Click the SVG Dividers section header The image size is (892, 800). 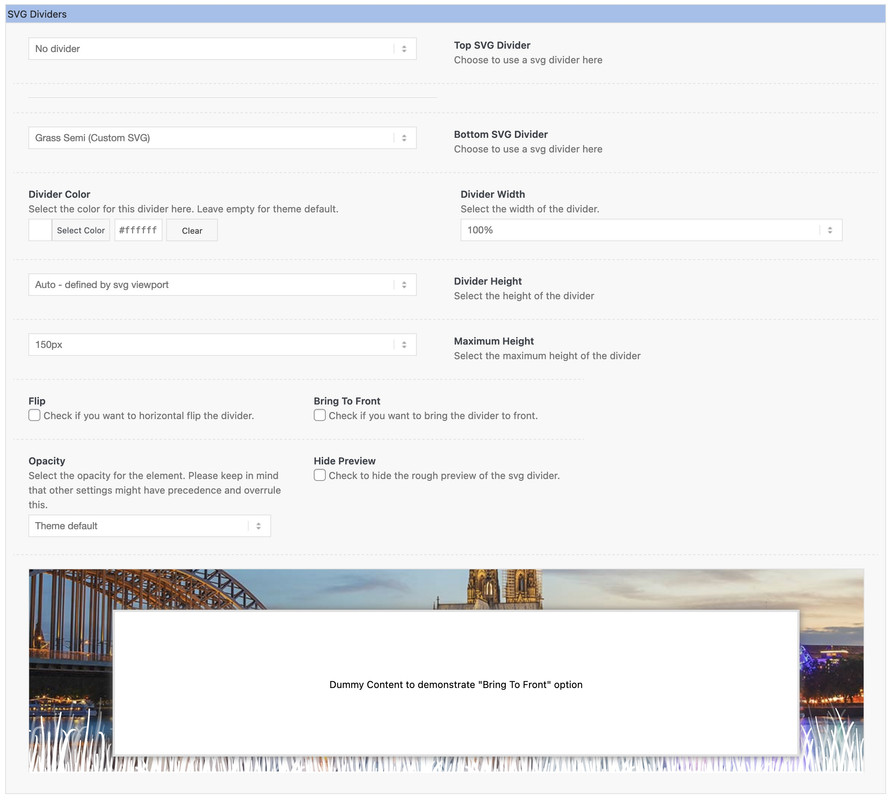click(x=445, y=14)
